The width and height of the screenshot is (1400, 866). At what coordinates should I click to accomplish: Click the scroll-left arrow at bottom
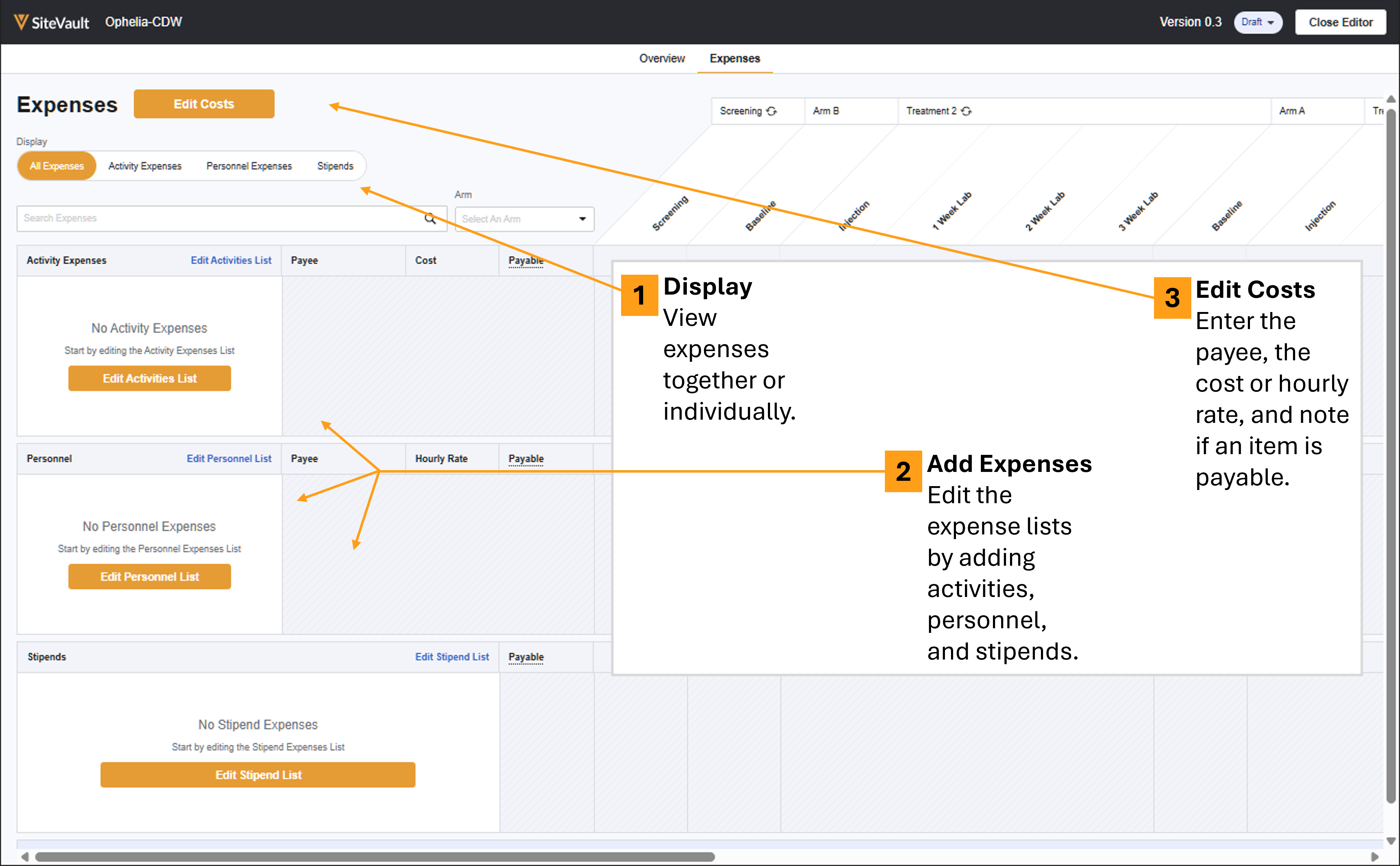[x=25, y=857]
